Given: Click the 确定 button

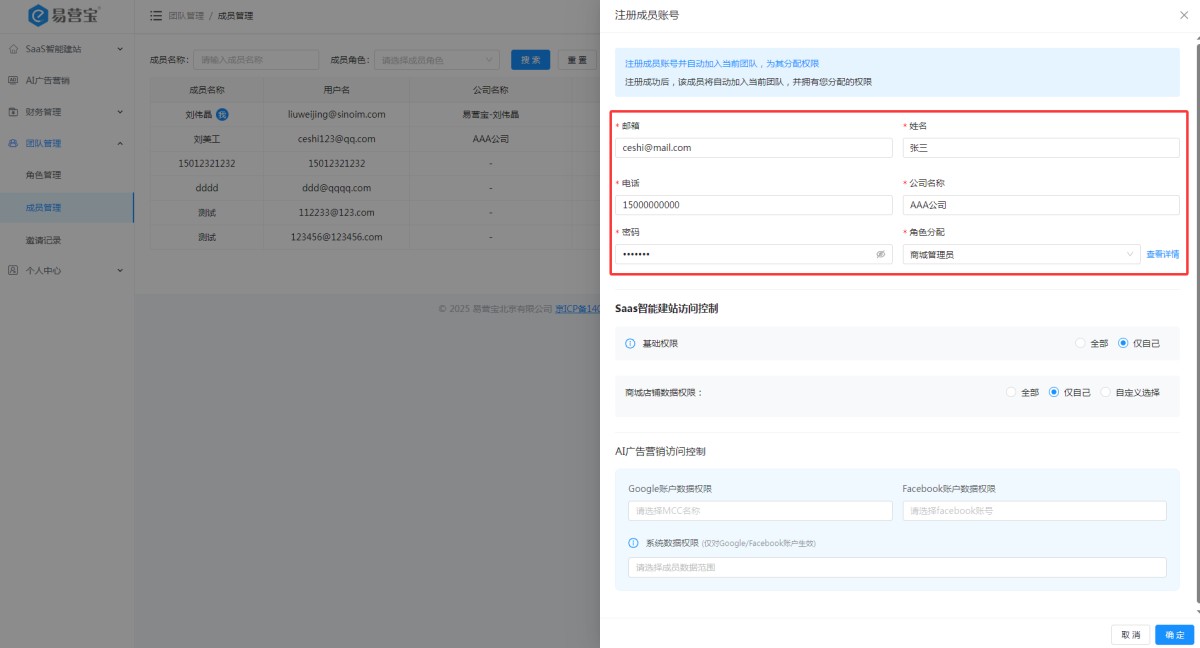Looking at the screenshot, I should 1174,635.
